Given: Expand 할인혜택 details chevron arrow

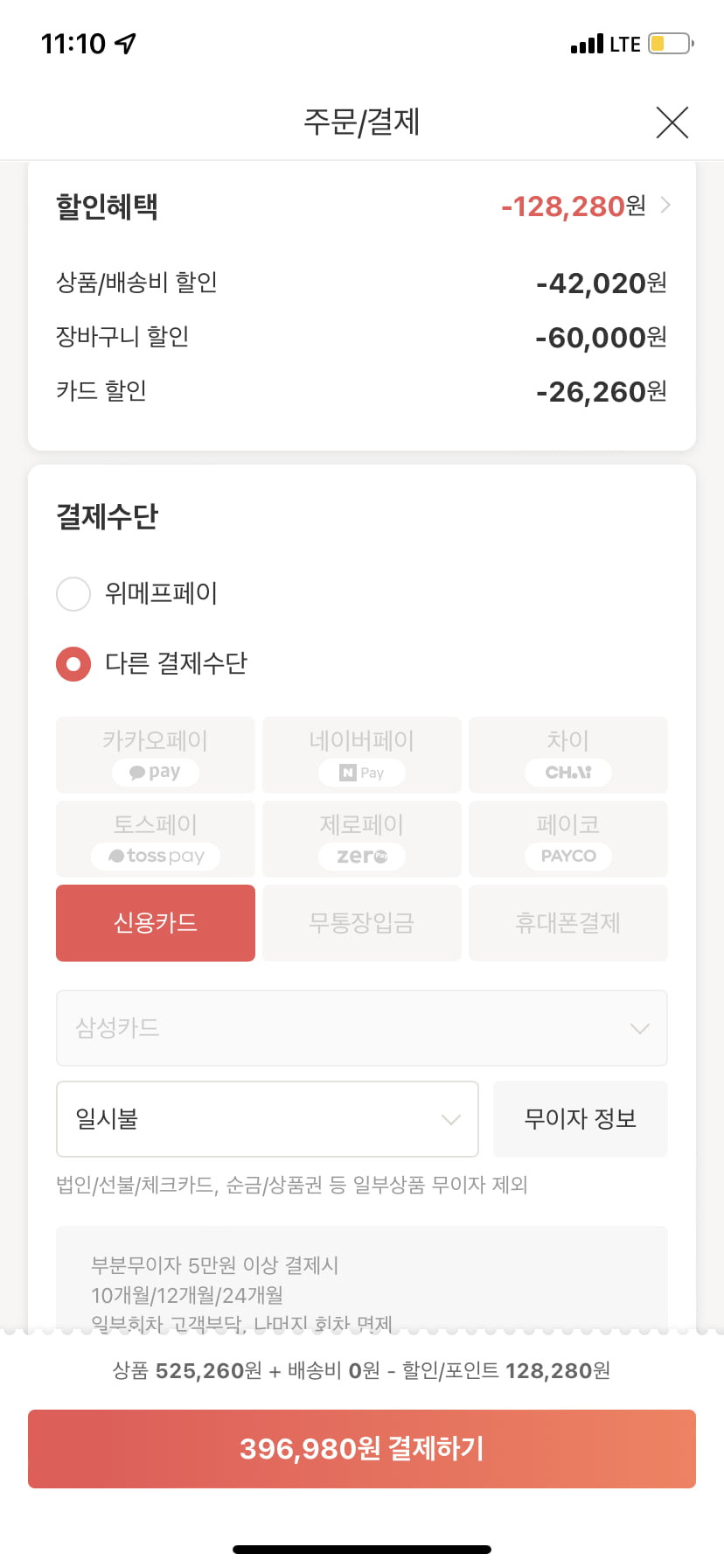Looking at the screenshot, I should tap(665, 206).
